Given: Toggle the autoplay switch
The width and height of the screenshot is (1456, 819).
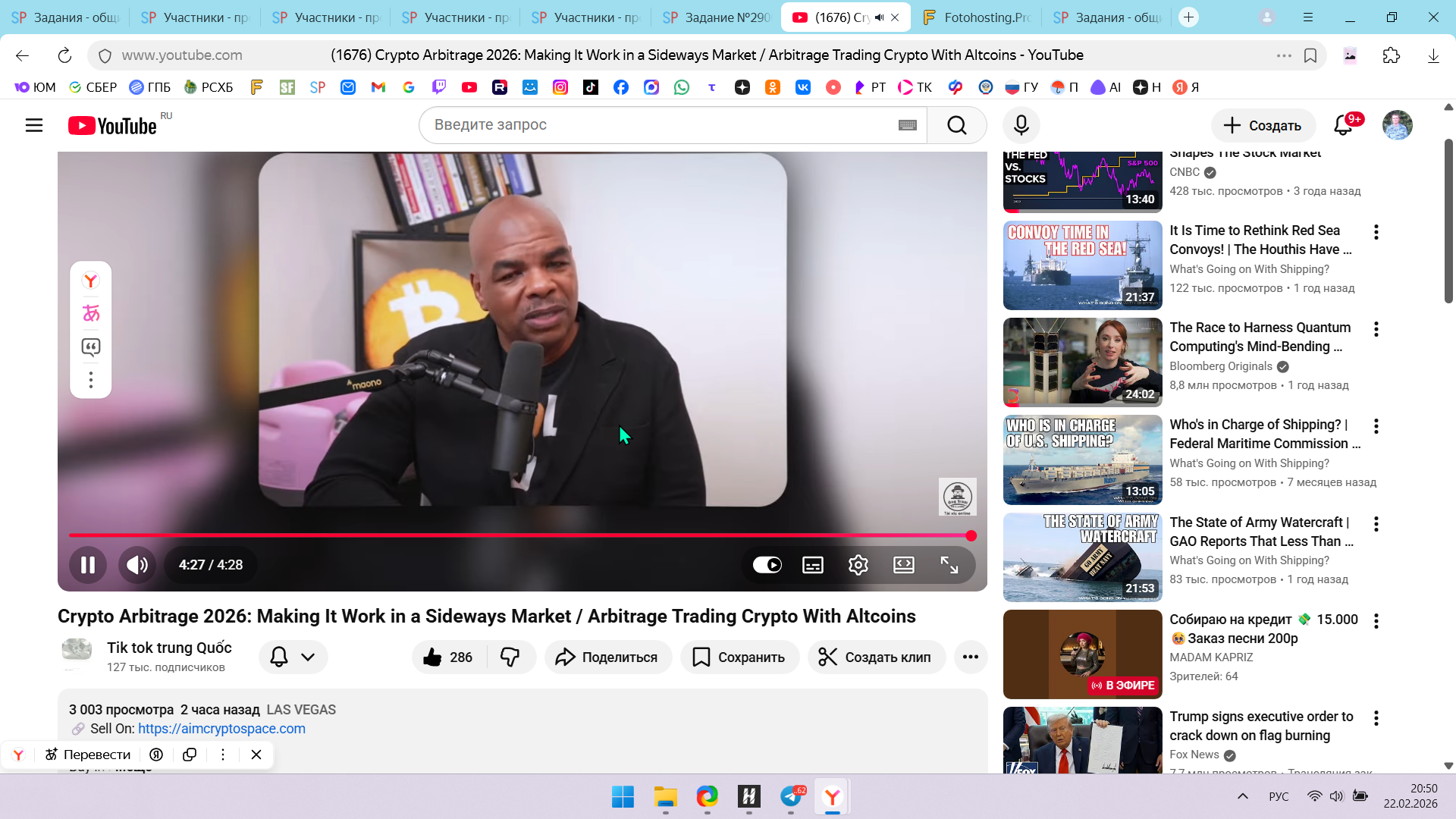Looking at the screenshot, I should point(767,565).
